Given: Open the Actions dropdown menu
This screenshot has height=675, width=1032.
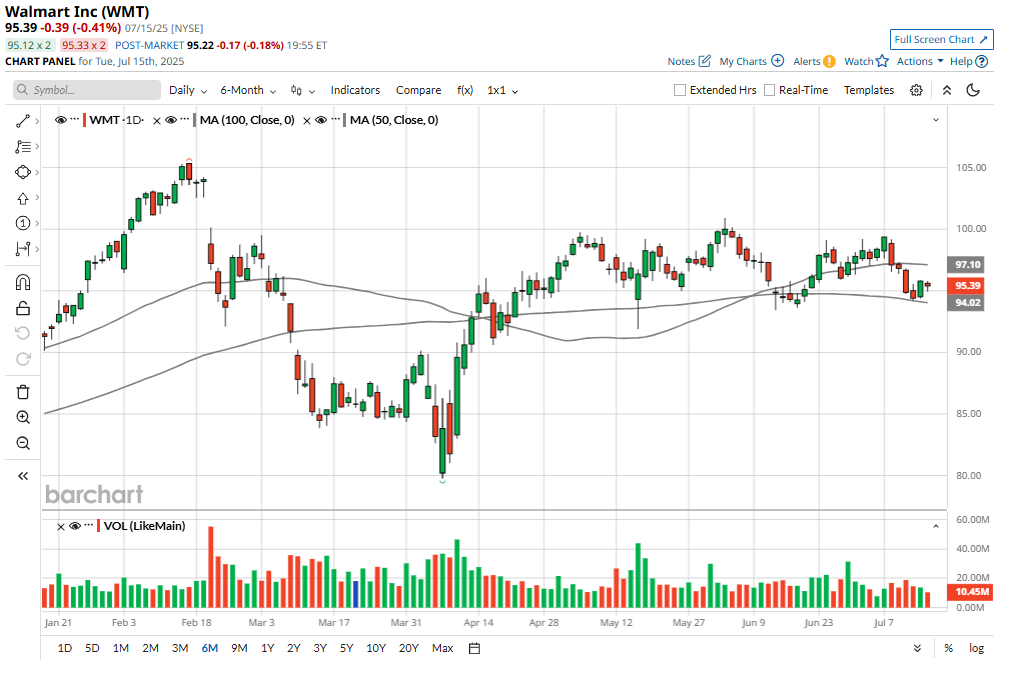Looking at the screenshot, I should point(920,61).
